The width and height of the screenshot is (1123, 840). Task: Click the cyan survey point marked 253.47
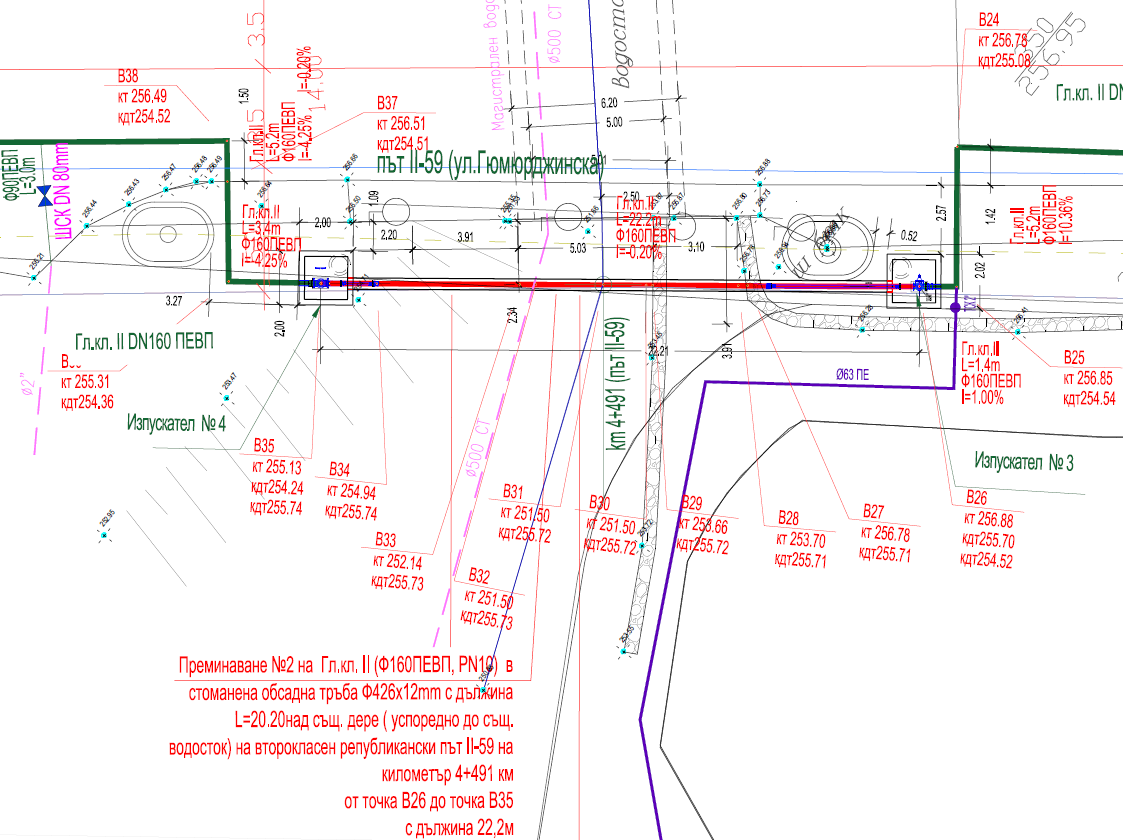(x=226, y=396)
